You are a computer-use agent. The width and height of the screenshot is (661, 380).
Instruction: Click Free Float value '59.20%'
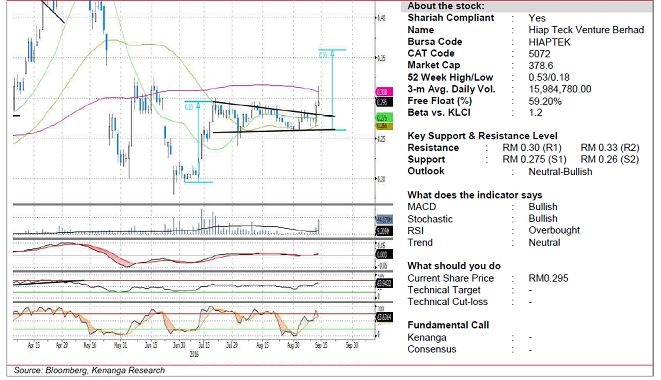pos(545,101)
